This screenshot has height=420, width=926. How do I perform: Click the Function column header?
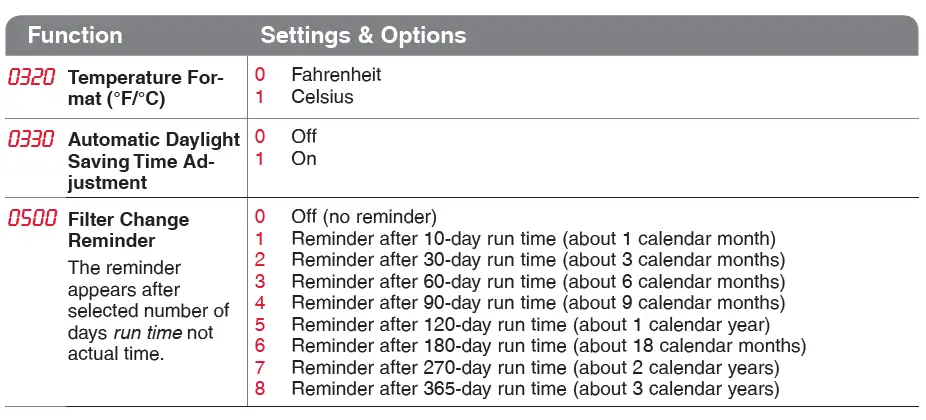[75, 35]
